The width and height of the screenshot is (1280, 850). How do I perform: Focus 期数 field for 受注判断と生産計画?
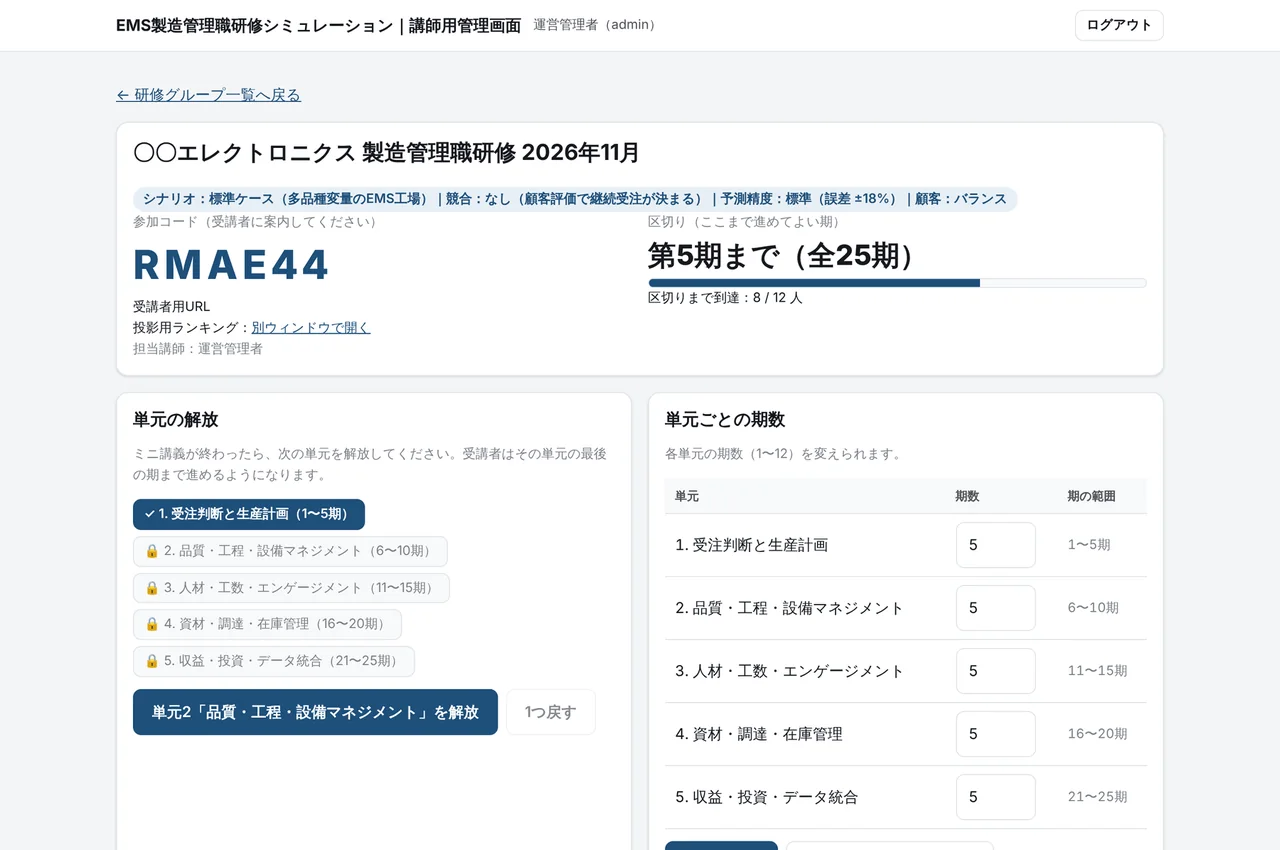pyautogui.click(x=996, y=545)
